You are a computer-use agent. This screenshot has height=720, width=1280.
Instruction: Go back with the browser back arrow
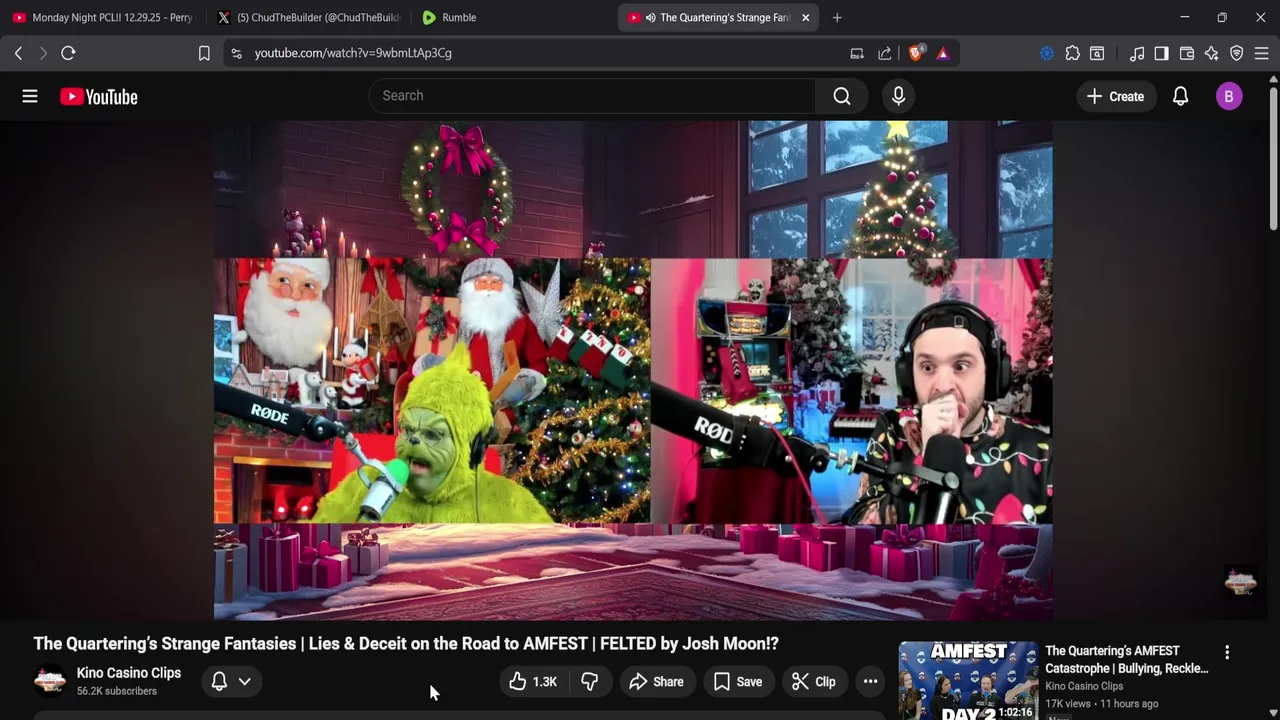(18, 53)
